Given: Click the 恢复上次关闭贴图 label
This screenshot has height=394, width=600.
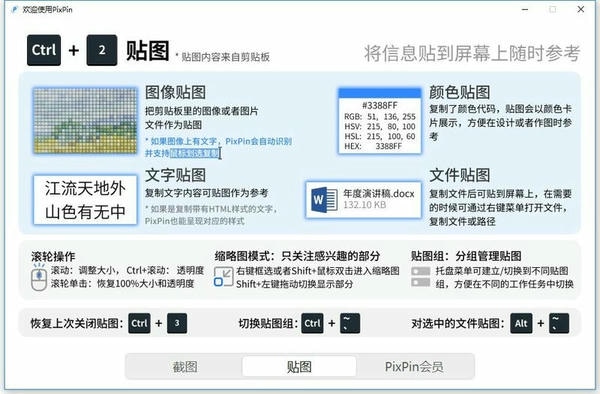Looking at the screenshot, I should coord(77,324).
